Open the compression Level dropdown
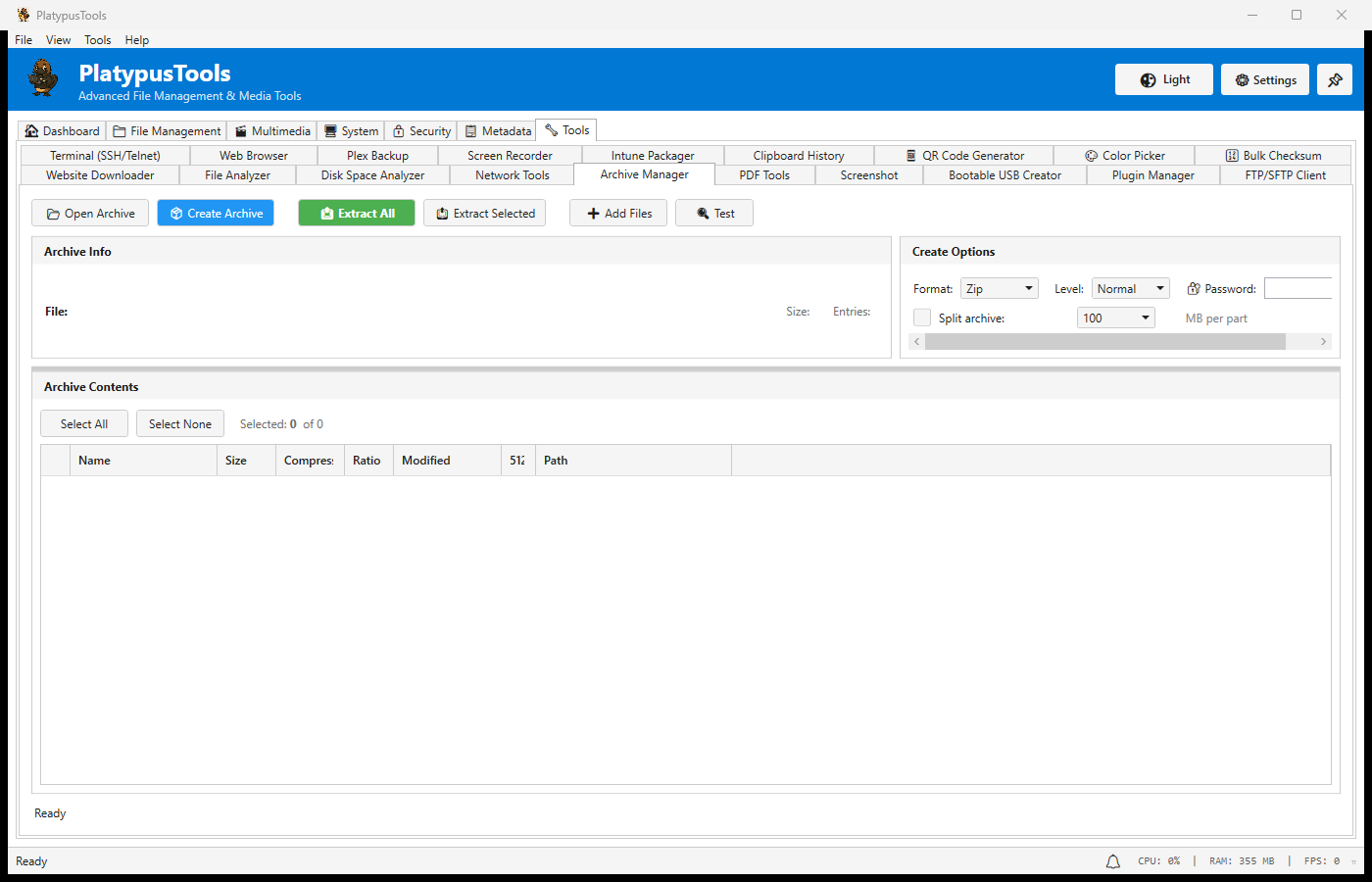1372x882 pixels. coord(1130,289)
